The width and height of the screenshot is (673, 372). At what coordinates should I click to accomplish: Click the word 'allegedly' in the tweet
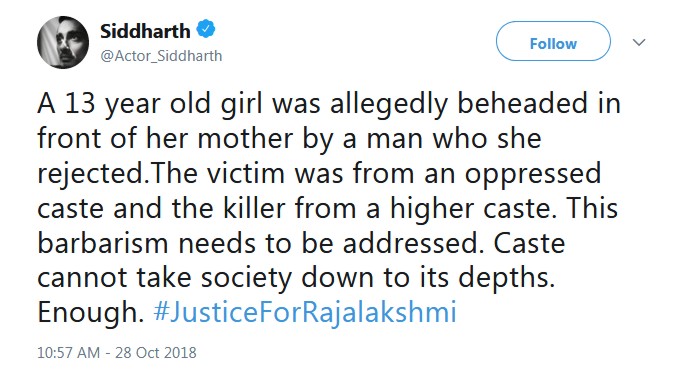[x=389, y=106]
